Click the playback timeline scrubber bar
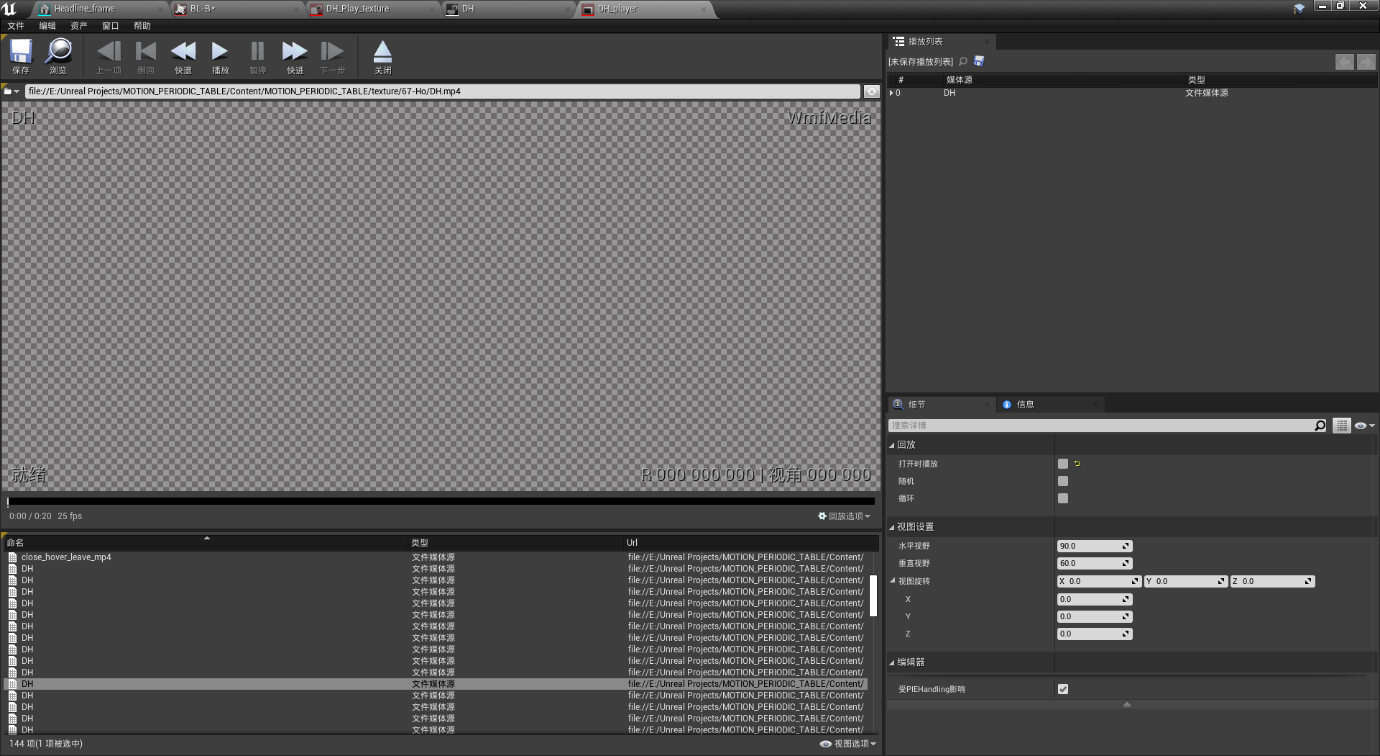 (x=441, y=502)
